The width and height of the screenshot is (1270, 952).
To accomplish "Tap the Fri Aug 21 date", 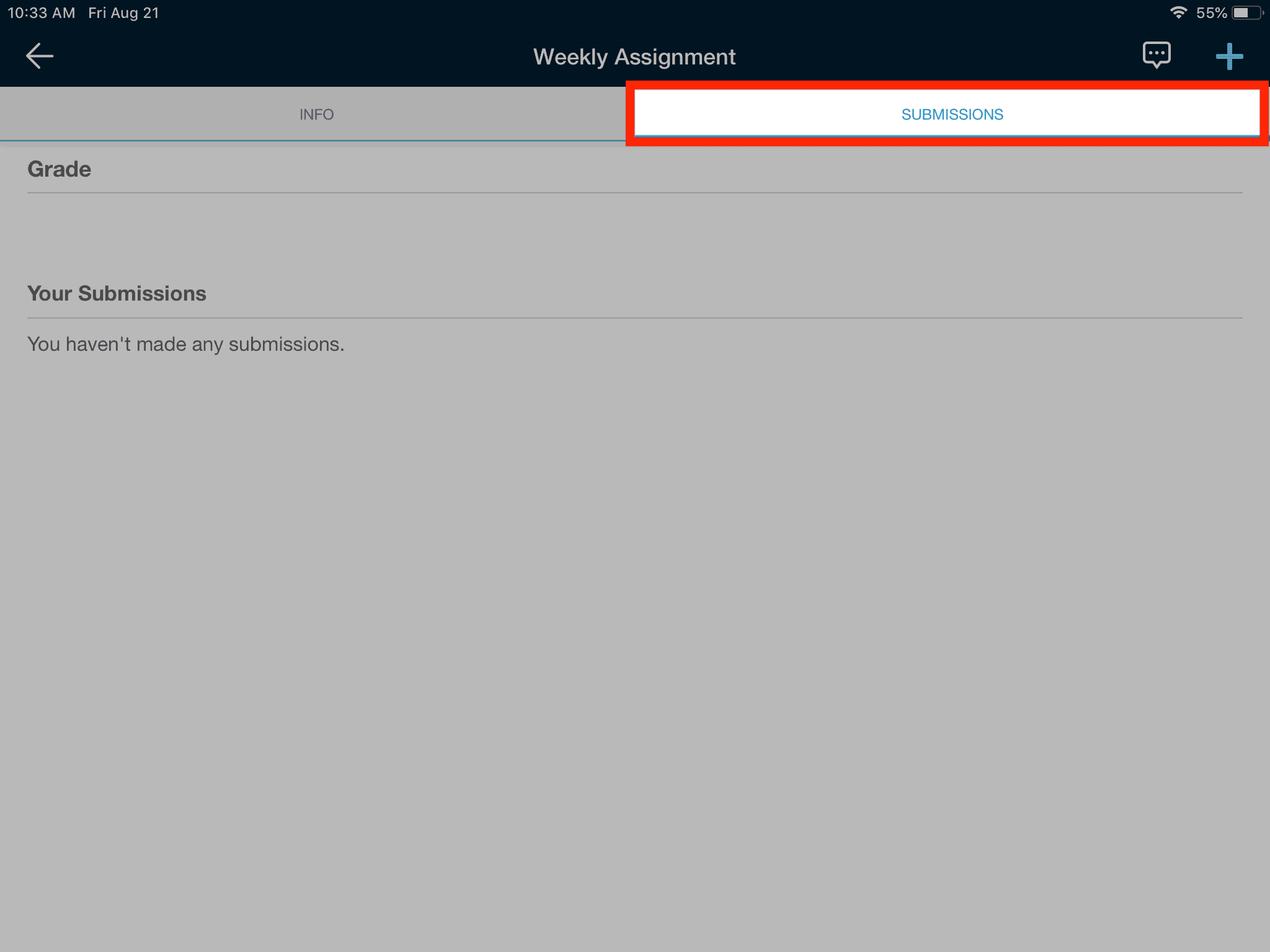I will click(x=123, y=13).
